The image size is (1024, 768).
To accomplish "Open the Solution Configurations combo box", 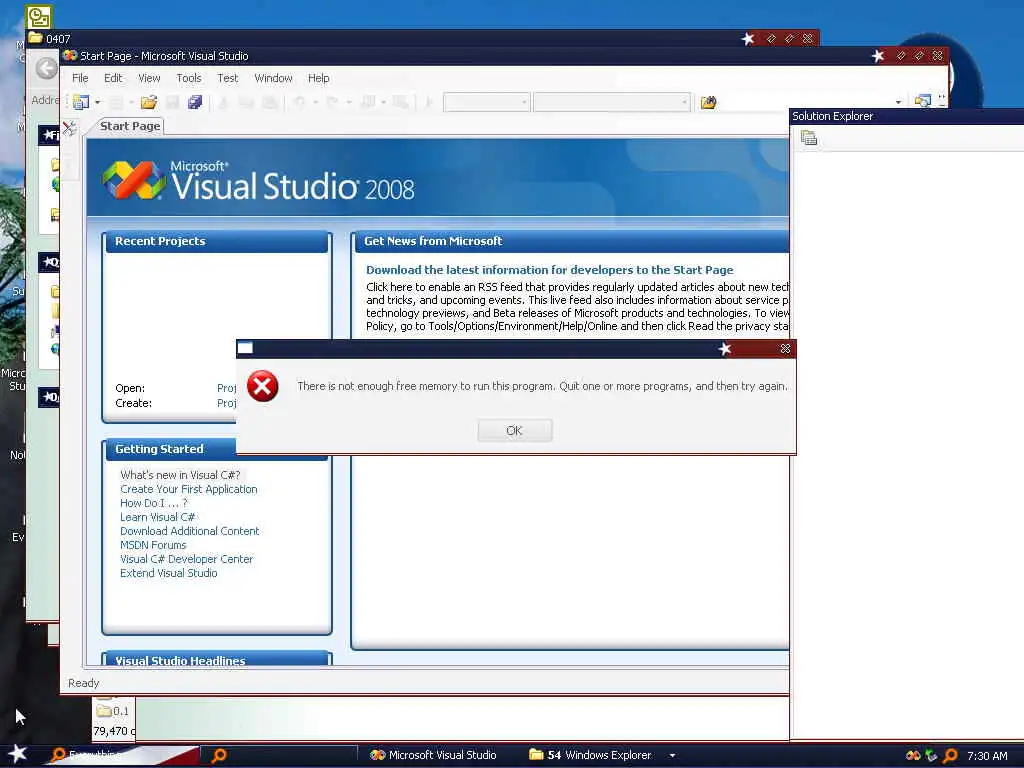I will pos(486,102).
